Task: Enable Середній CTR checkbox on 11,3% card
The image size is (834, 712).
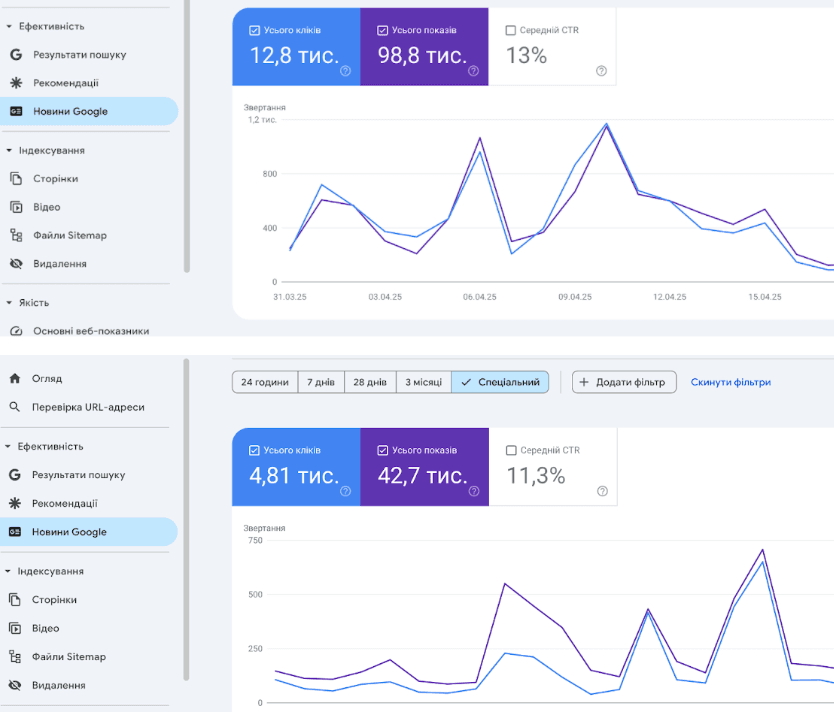Action: pos(511,450)
